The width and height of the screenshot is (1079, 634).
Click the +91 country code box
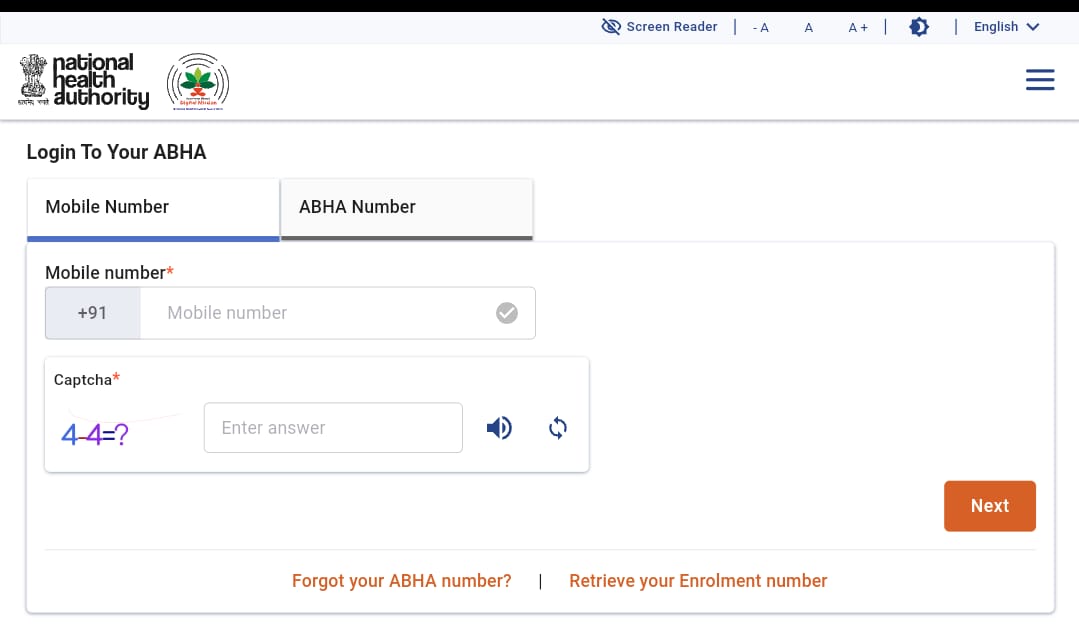(92, 313)
